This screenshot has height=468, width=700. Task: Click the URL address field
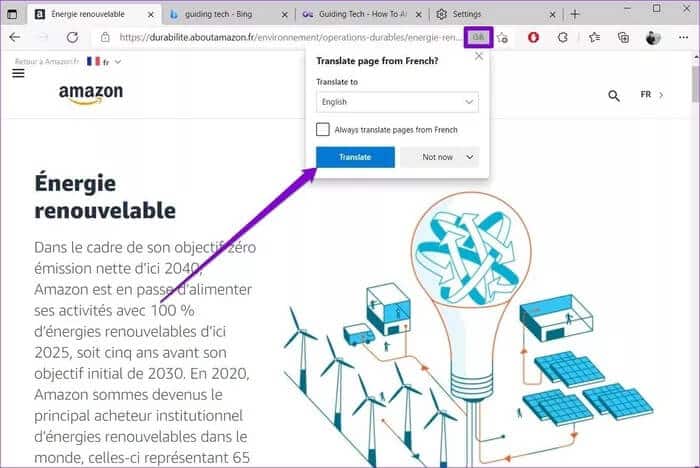(x=290, y=38)
